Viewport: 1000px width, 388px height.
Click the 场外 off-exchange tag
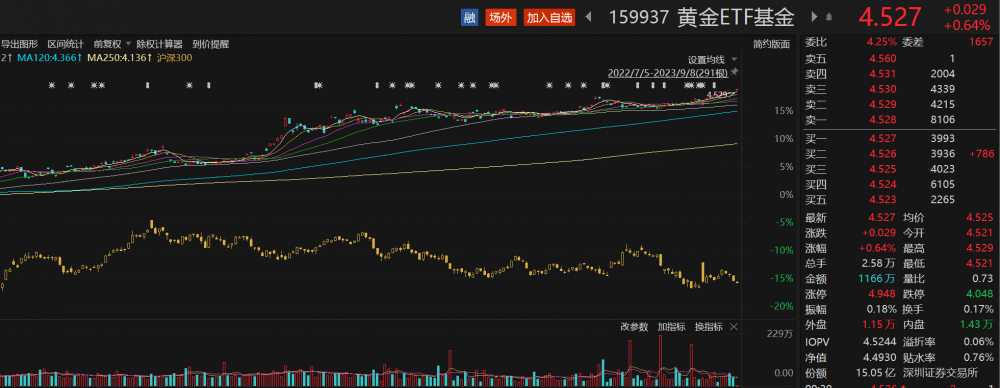(501, 18)
